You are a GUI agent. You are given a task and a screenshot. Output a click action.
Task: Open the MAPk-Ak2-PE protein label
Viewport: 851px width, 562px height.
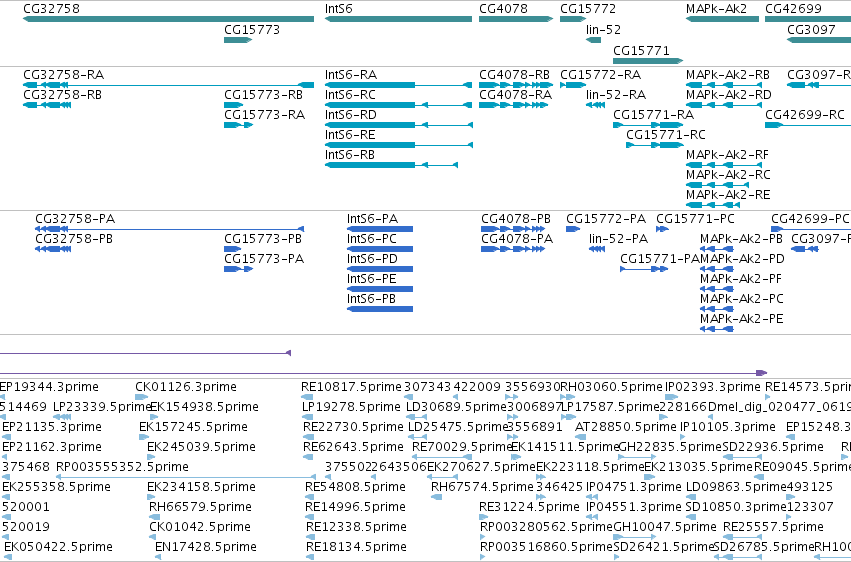pyautogui.click(x=741, y=318)
